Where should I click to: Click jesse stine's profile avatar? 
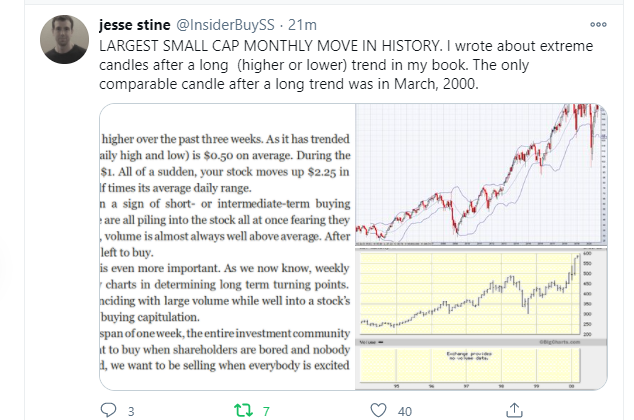coord(63,39)
